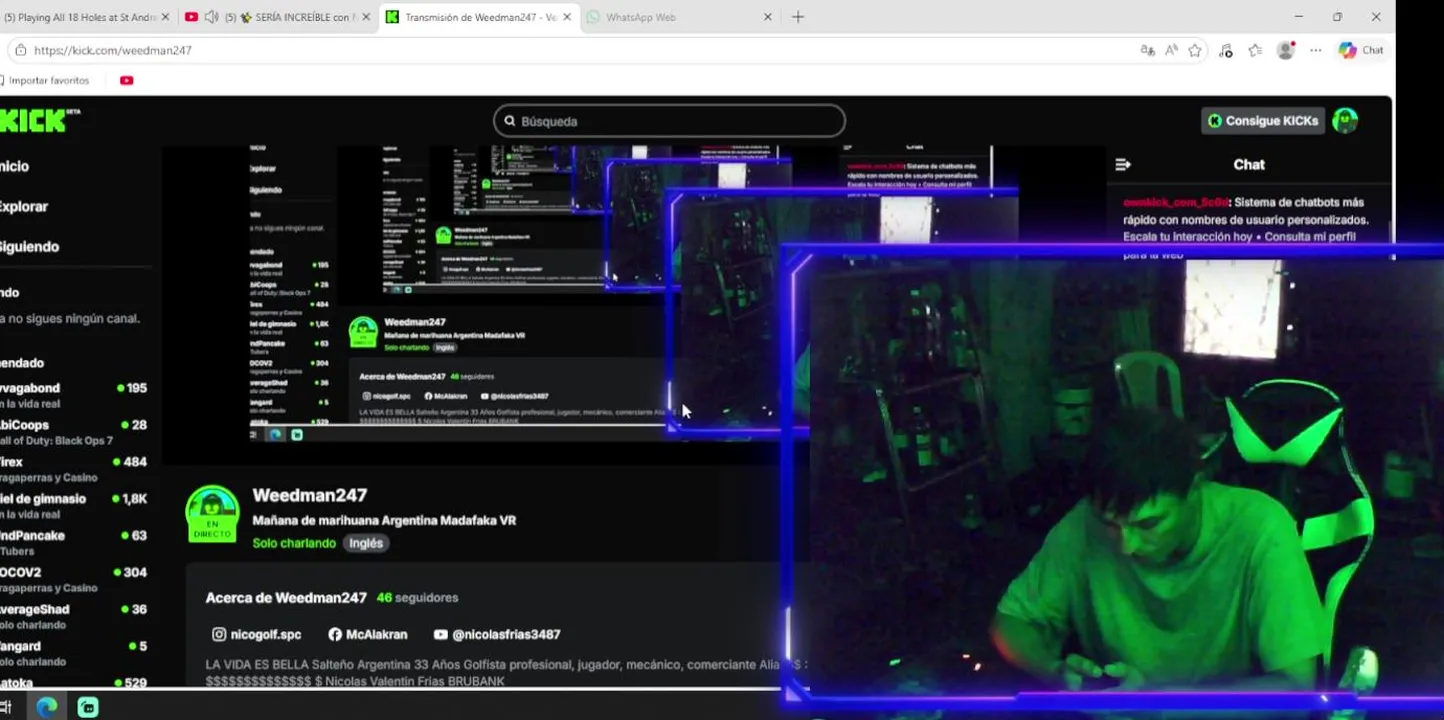Open Microsoft Edge from the taskbar
Image resolution: width=1444 pixels, height=720 pixels.
[x=47, y=706]
